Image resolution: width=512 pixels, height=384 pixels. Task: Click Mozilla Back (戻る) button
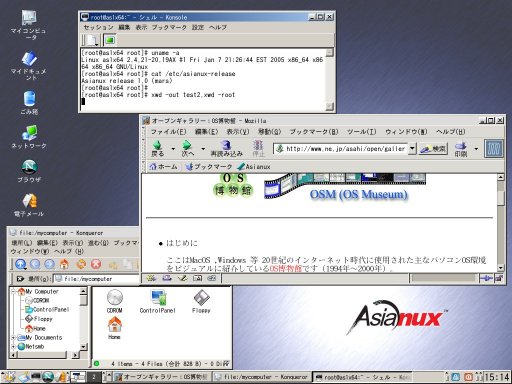pyautogui.click(x=158, y=149)
